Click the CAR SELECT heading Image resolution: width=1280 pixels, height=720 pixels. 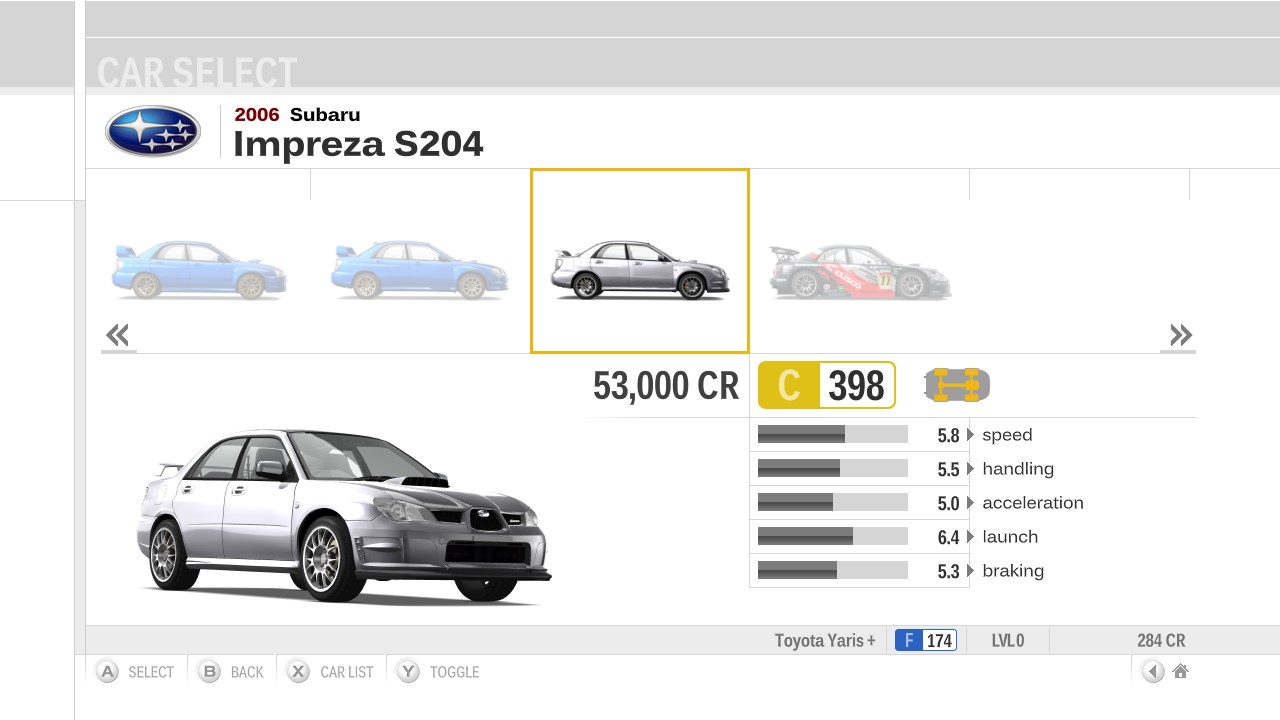tap(197, 73)
